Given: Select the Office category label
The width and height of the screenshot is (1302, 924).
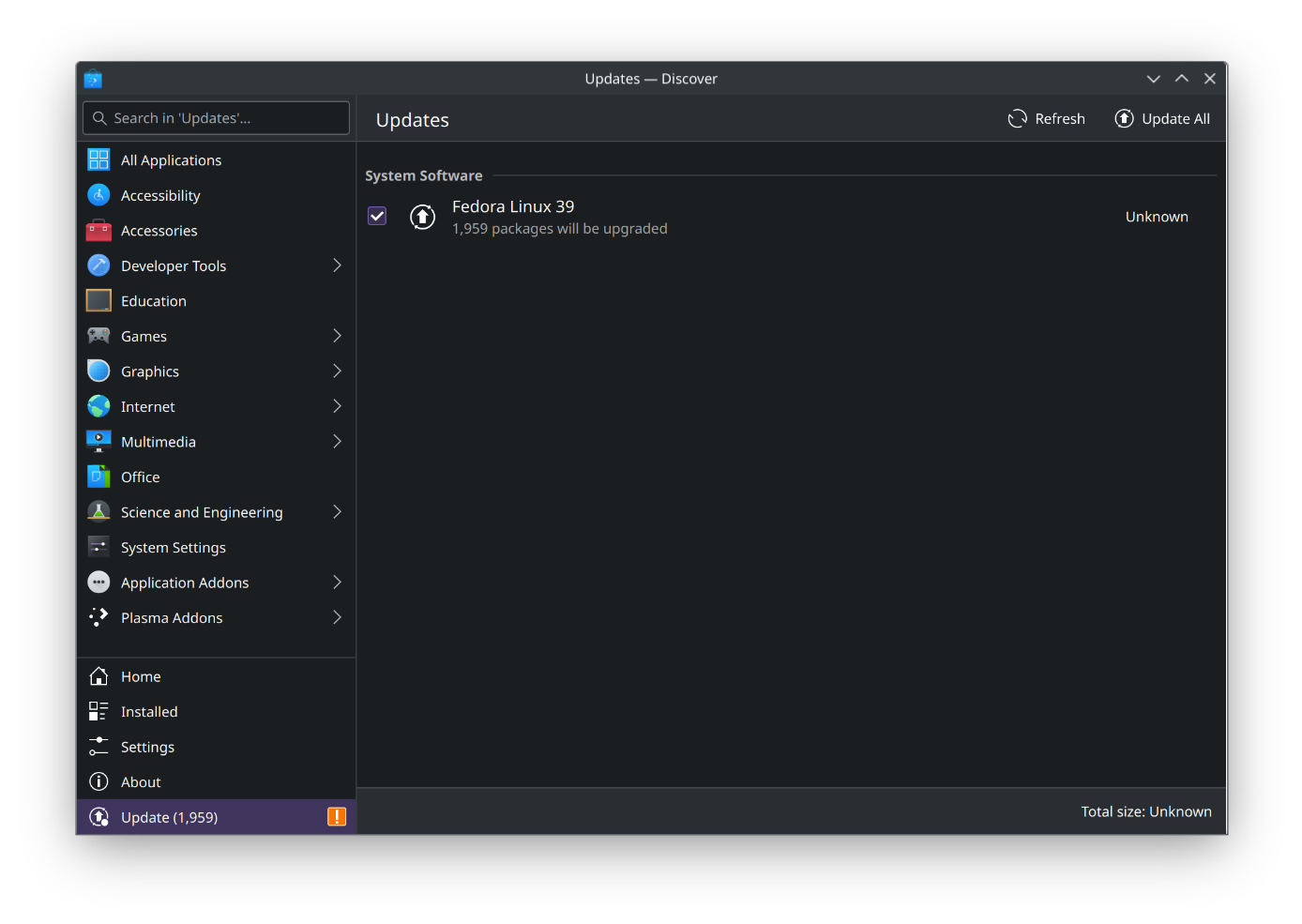Looking at the screenshot, I should pos(141,477).
